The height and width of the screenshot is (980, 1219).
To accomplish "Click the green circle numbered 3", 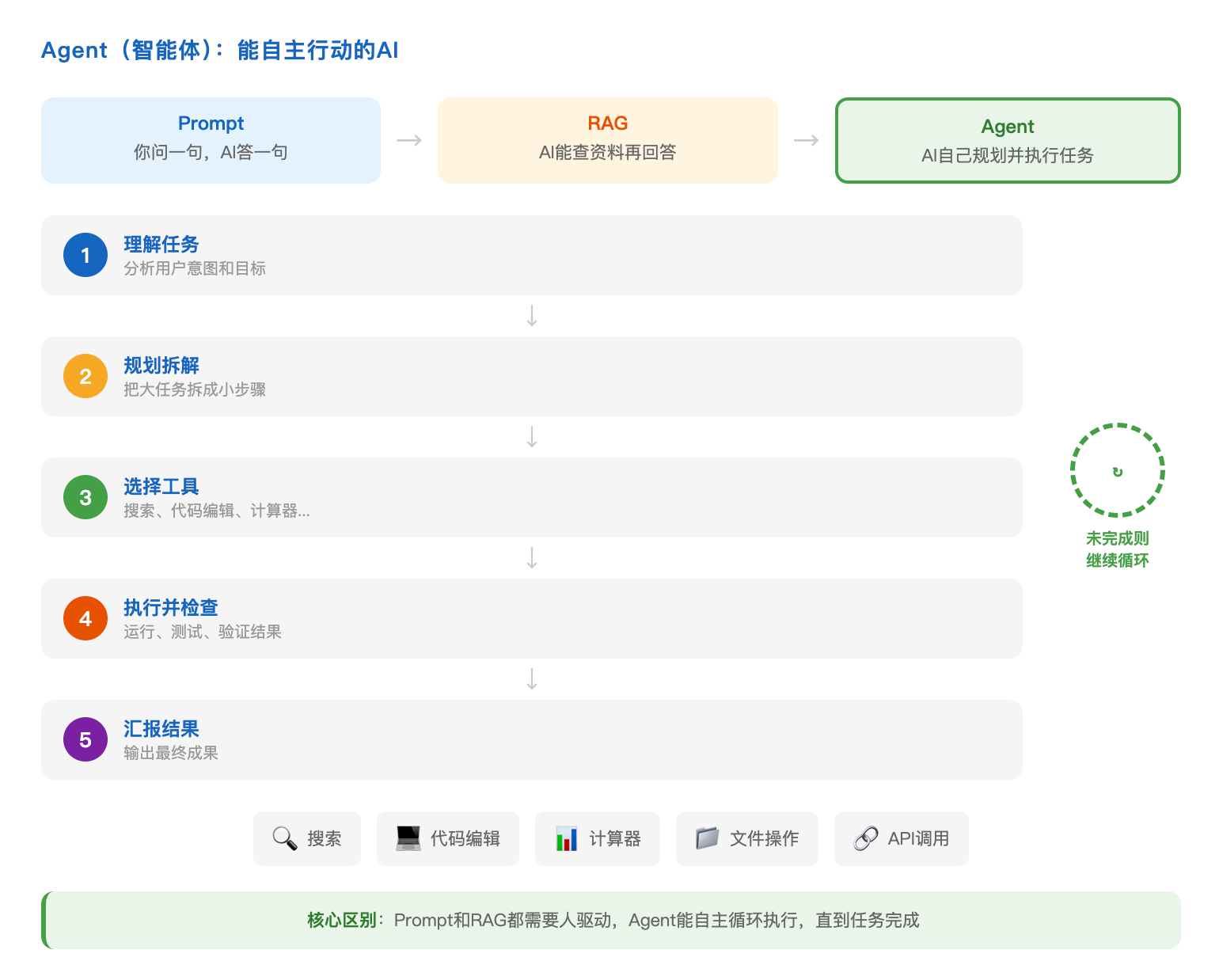I will tap(85, 497).
